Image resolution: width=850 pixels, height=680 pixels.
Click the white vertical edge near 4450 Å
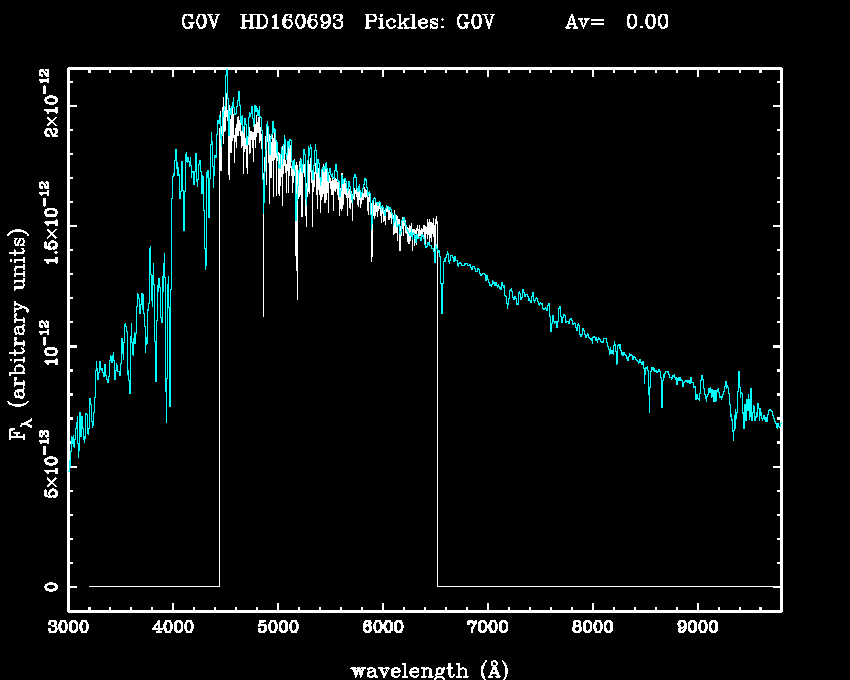tap(219, 400)
